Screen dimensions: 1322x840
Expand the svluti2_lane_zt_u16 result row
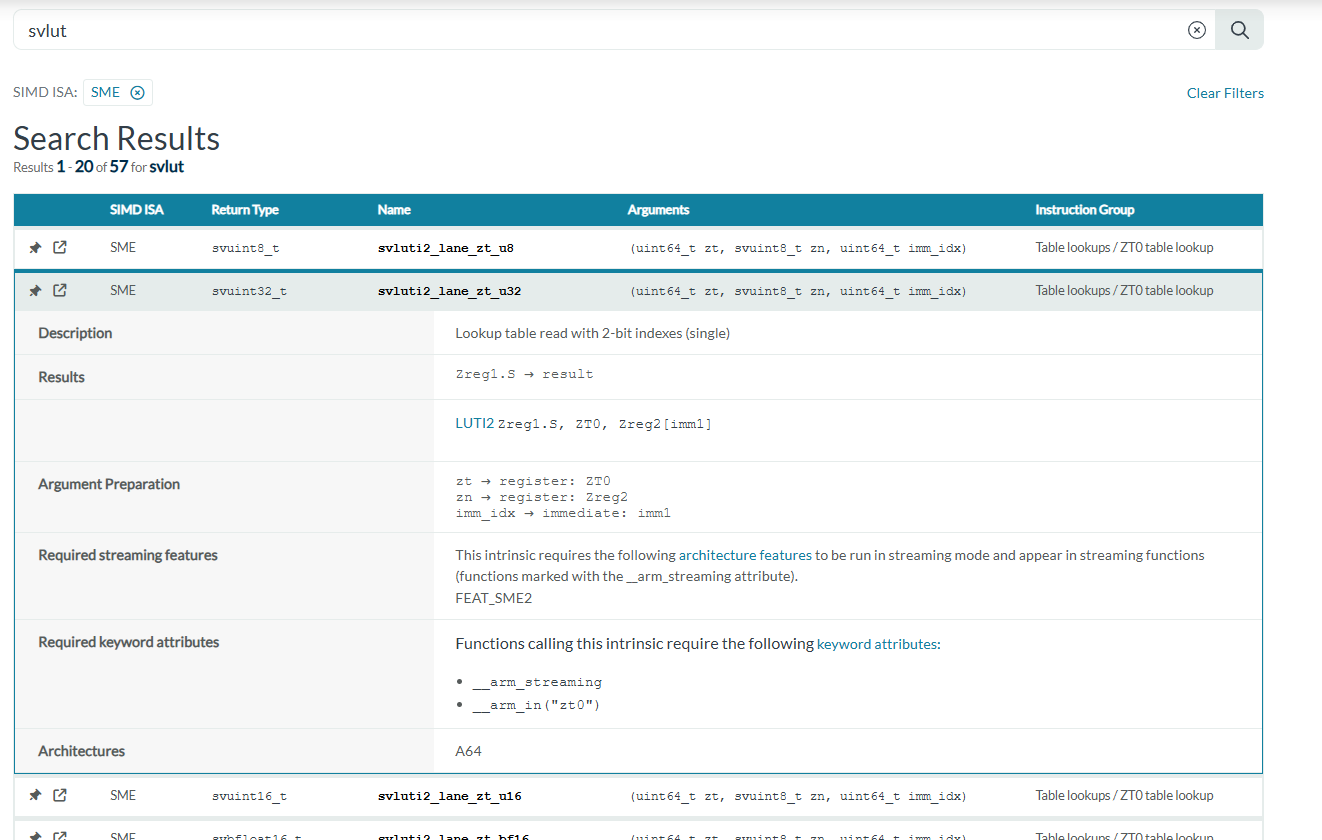(449, 797)
